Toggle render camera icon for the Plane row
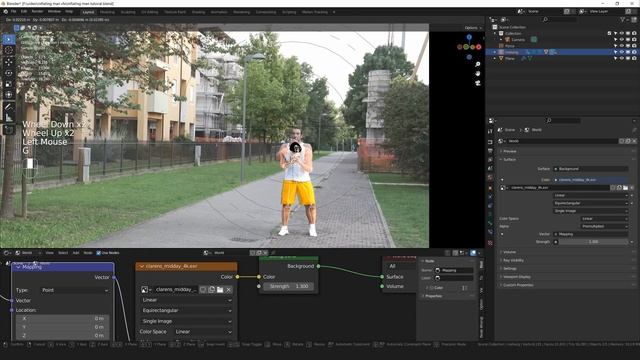This screenshot has width=640, height=360. (x=634, y=58)
